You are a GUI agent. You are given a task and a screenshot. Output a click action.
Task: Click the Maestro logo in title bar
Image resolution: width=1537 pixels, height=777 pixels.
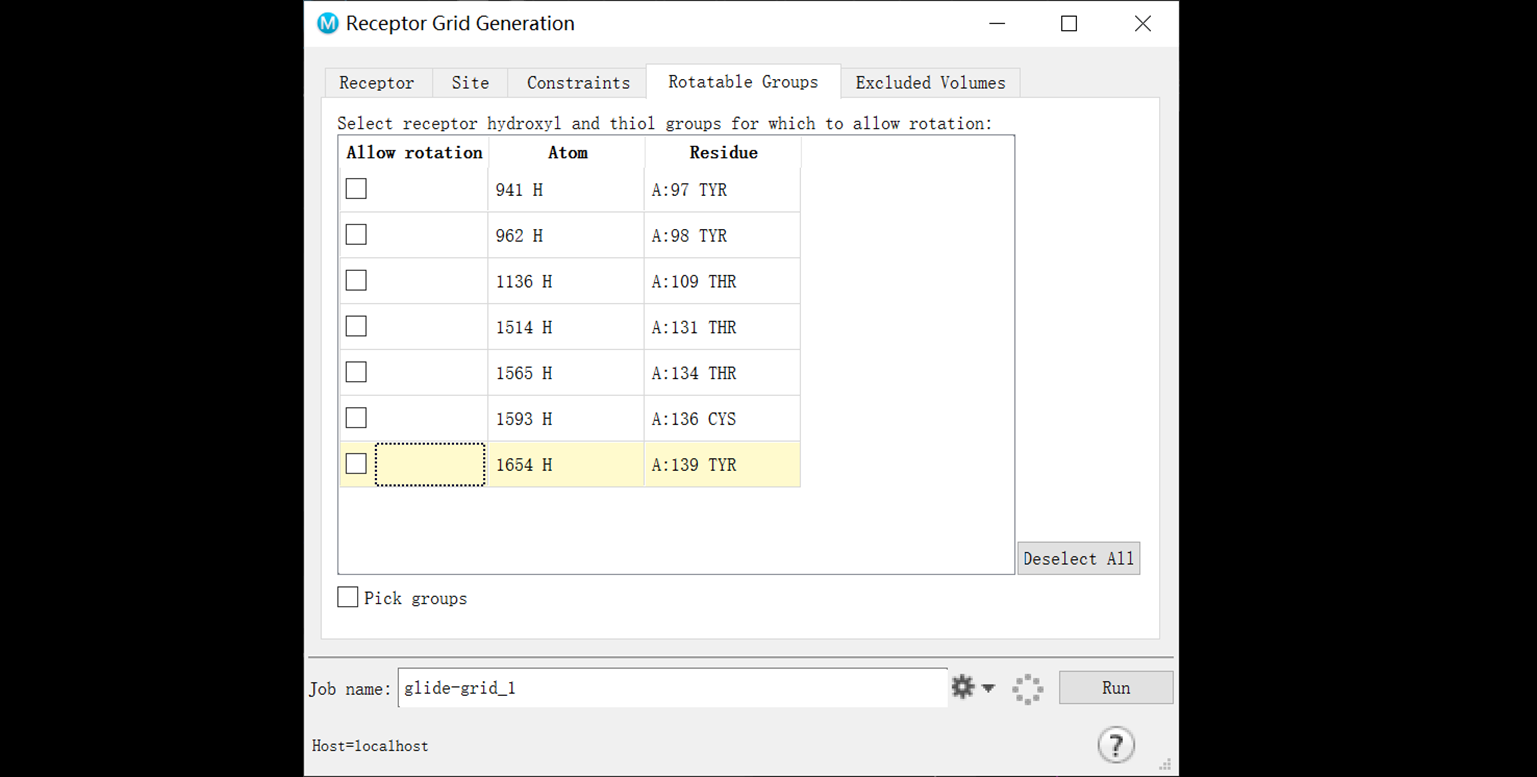coord(327,24)
